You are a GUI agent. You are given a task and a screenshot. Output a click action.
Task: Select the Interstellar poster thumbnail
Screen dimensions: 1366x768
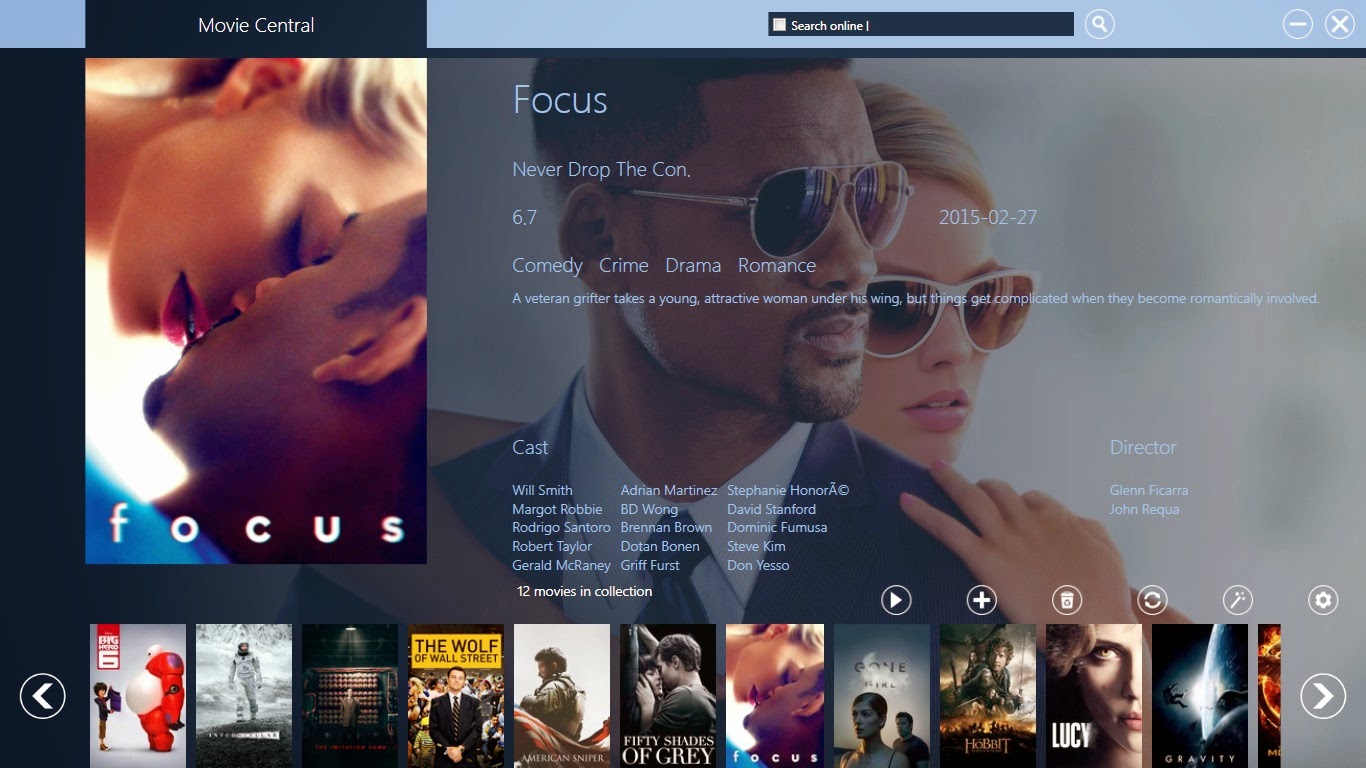pos(244,696)
